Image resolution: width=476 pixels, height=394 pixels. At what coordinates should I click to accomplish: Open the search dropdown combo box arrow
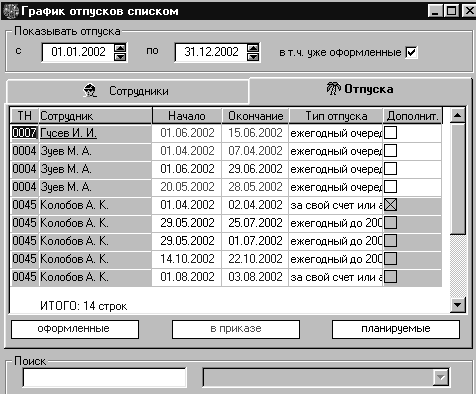coord(441,378)
